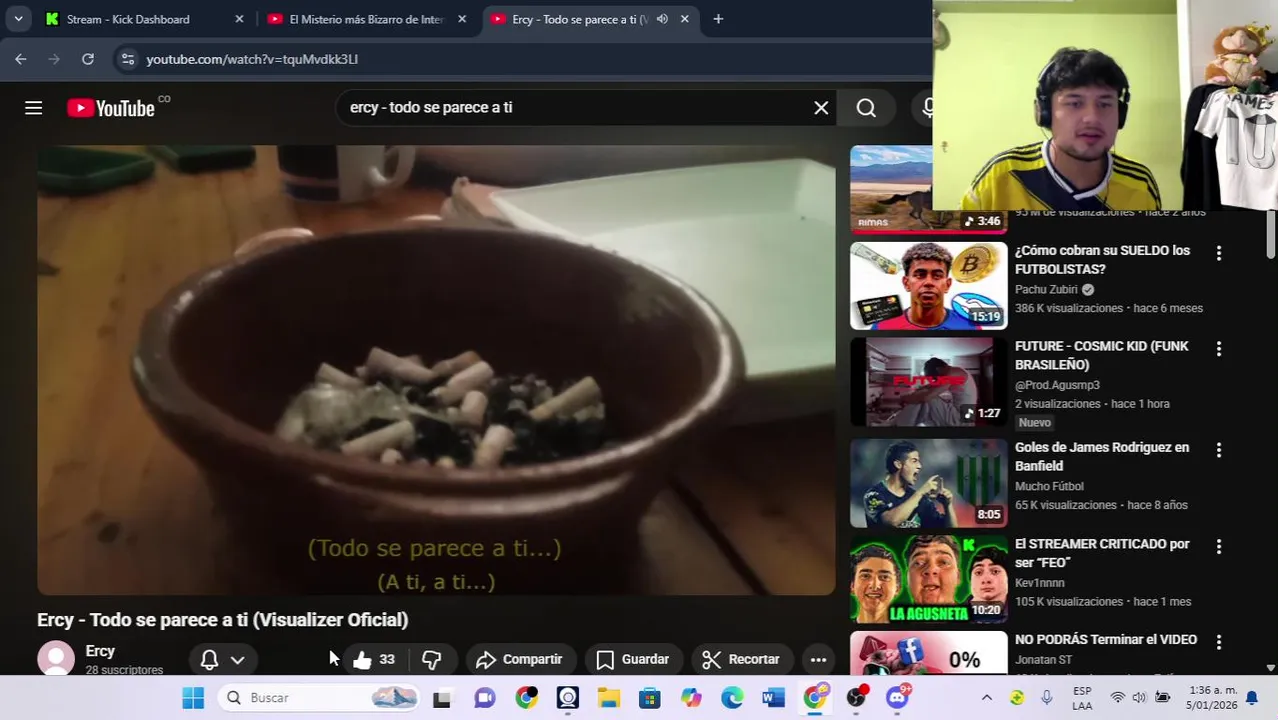This screenshot has width=1278, height=720.
Task: Open El STREAMER CRITICADO video thumbnail
Action: coord(929,579)
